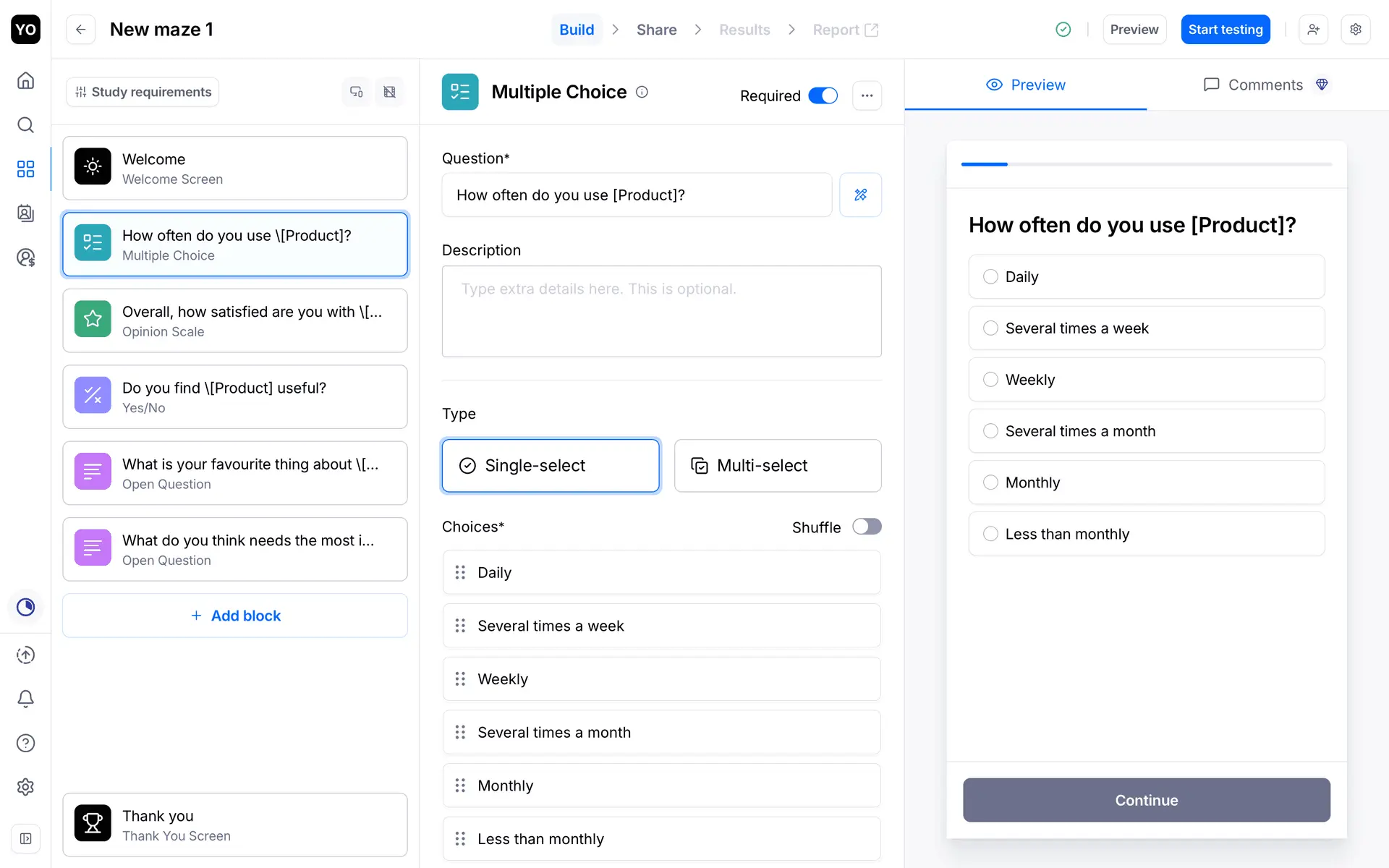Open the three-dot block options menu
1389x868 pixels.
[x=867, y=95]
